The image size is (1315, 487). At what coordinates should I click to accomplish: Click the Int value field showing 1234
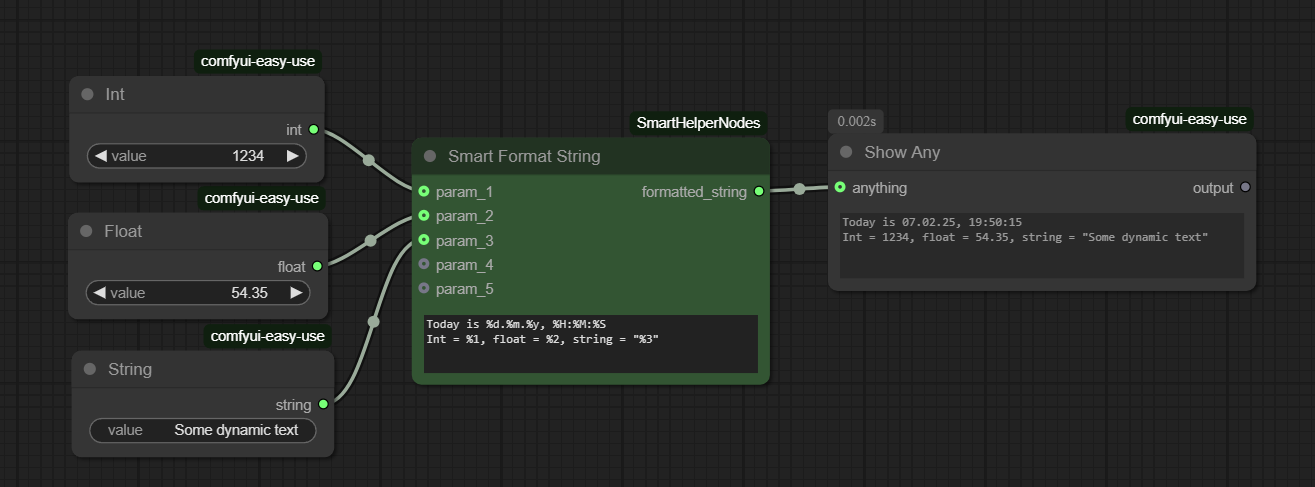pyautogui.click(x=196, y=156)
